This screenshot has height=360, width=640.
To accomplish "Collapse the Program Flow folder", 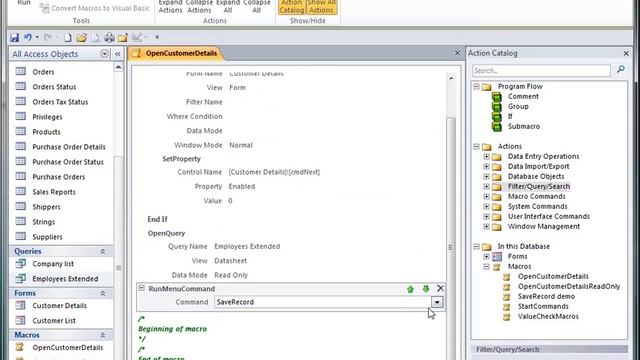I will coord(476,87).
